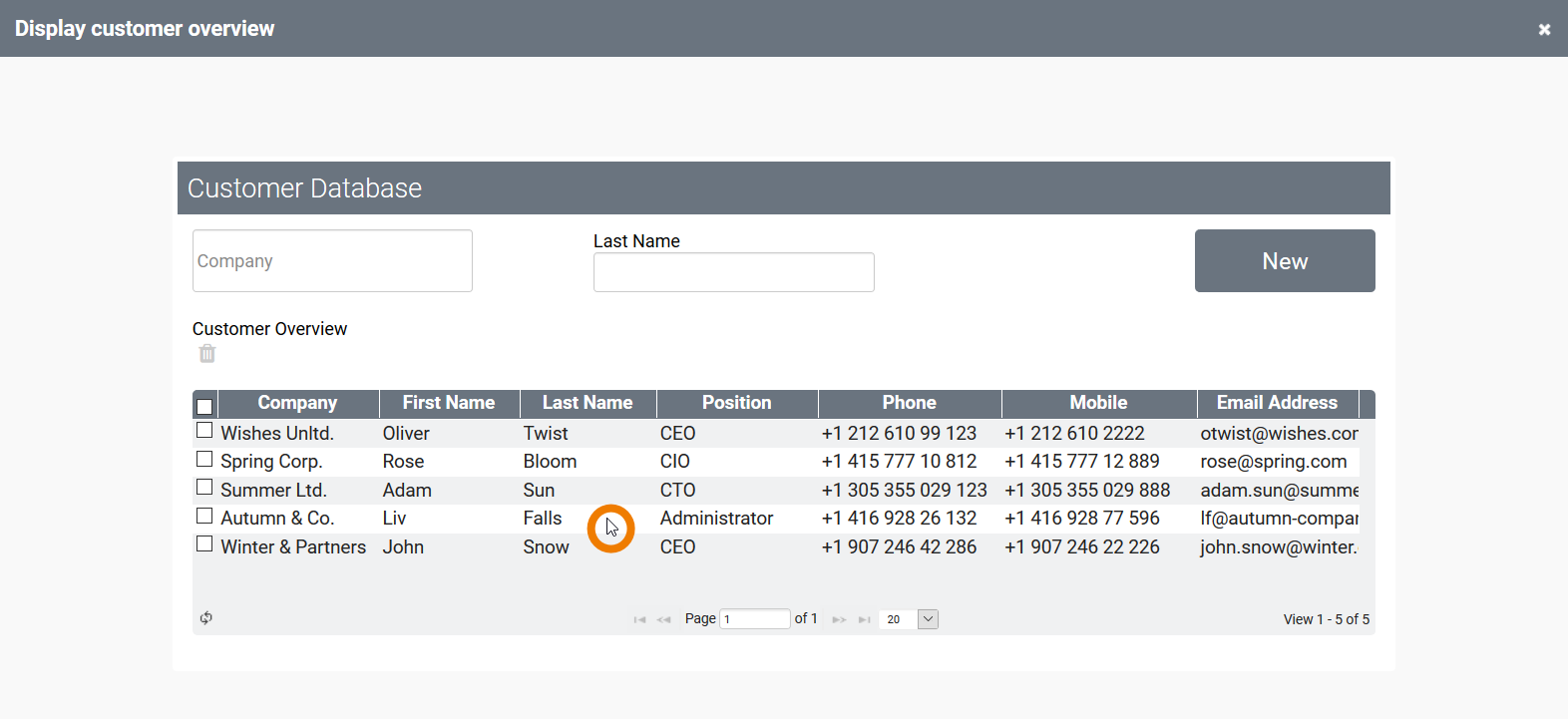The image size is (1568, 719).
Task: Click the john.snow@winter email cell
Action: (x=1278, y=547)
